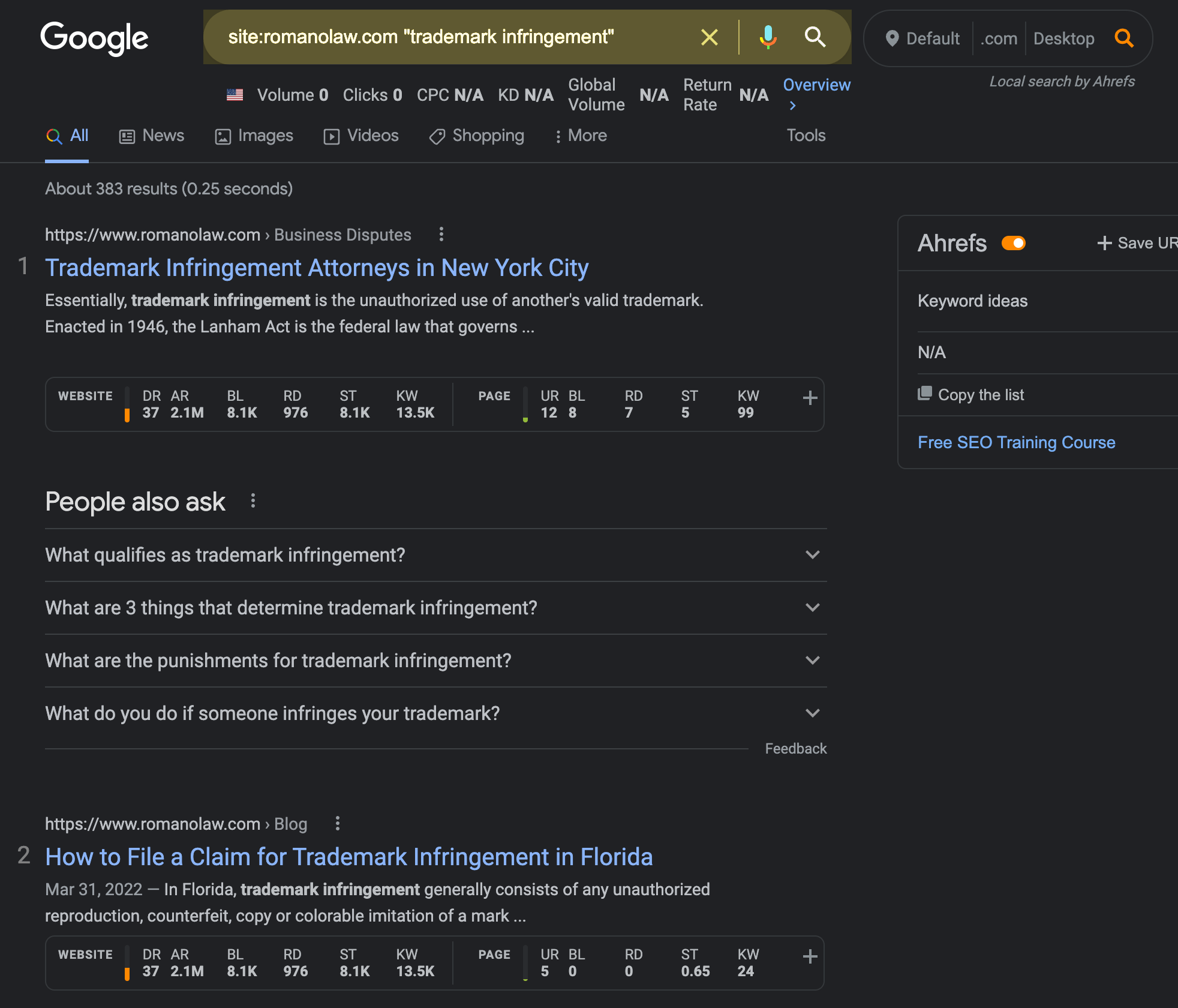Click the X to clear search query

click(710, 38)
